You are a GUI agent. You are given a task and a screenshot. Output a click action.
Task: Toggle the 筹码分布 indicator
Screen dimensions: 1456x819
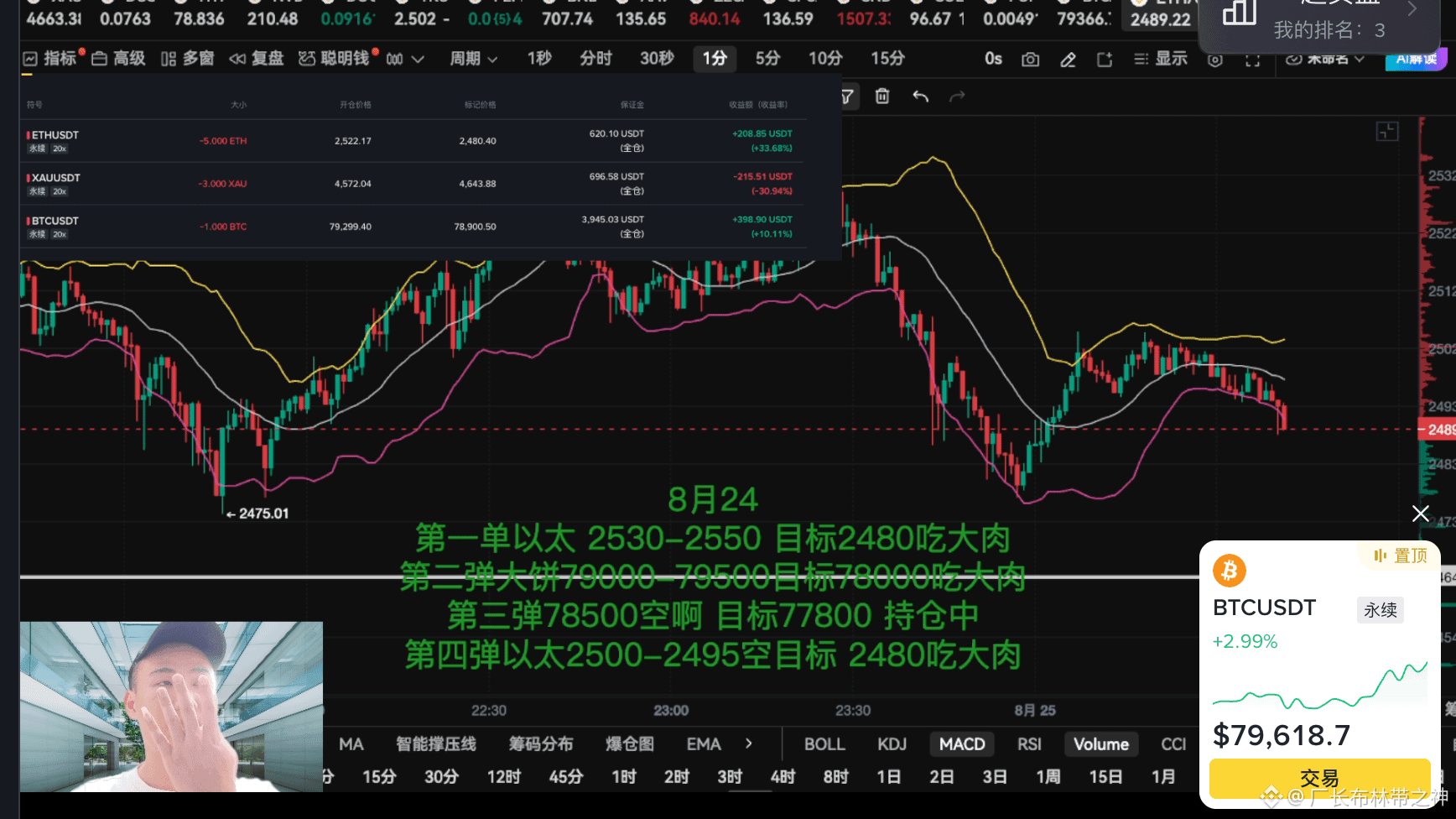pos(541,744)
